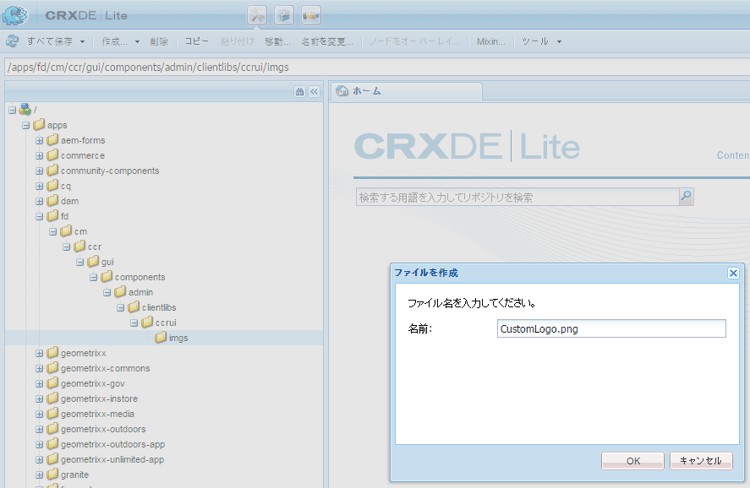Click 移動... in the toolbar
The height and width of the screenshot is (488, 750).
(x=277, y=42)
